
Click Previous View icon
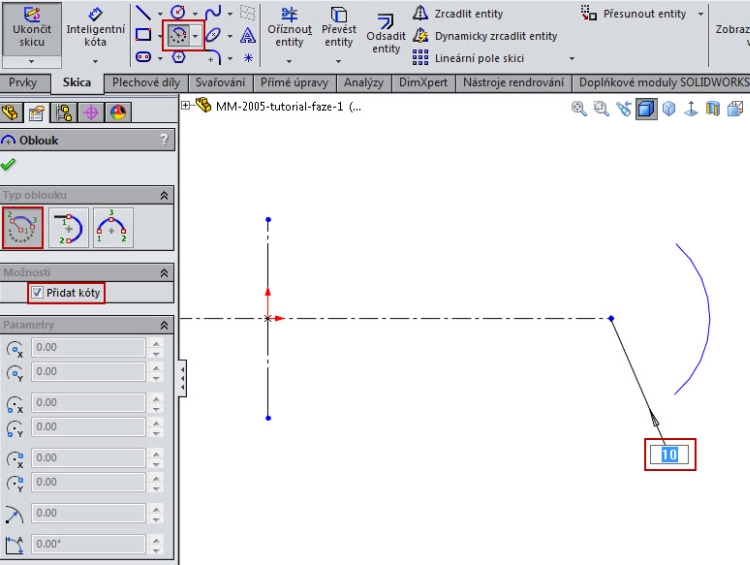(624, 109)
